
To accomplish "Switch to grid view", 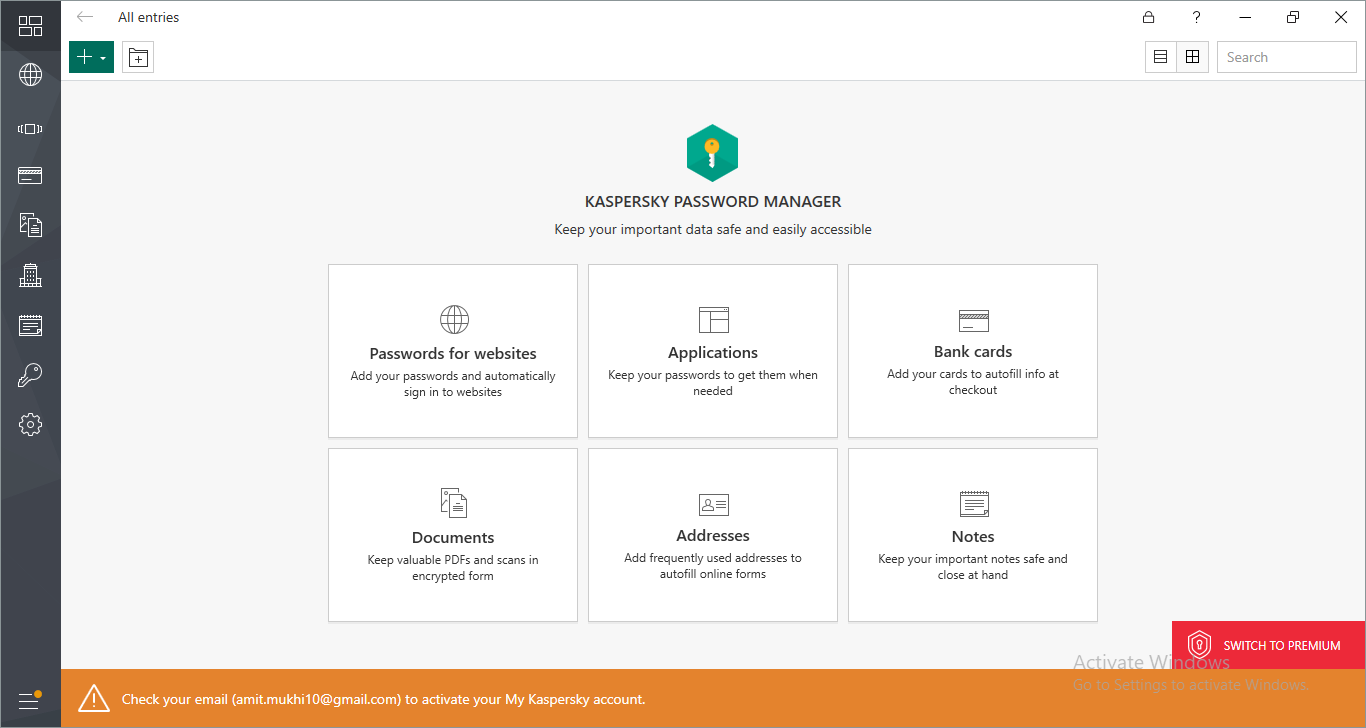I will tap(1192, 57).
